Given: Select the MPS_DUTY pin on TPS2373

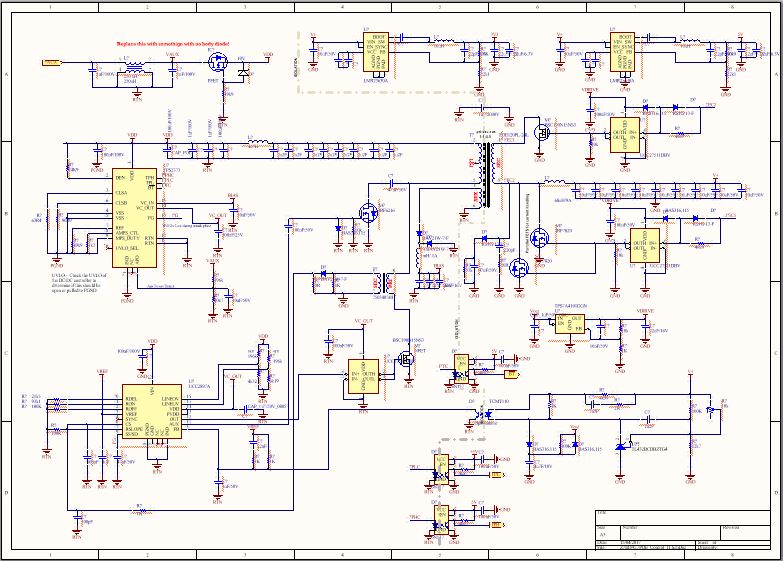Looking at the screenshot, I should tap(127, 238).
